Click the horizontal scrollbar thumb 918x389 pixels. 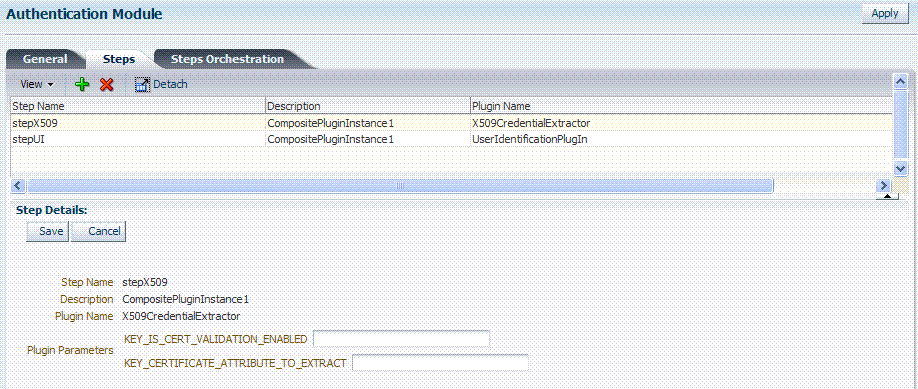coord(400,185)
